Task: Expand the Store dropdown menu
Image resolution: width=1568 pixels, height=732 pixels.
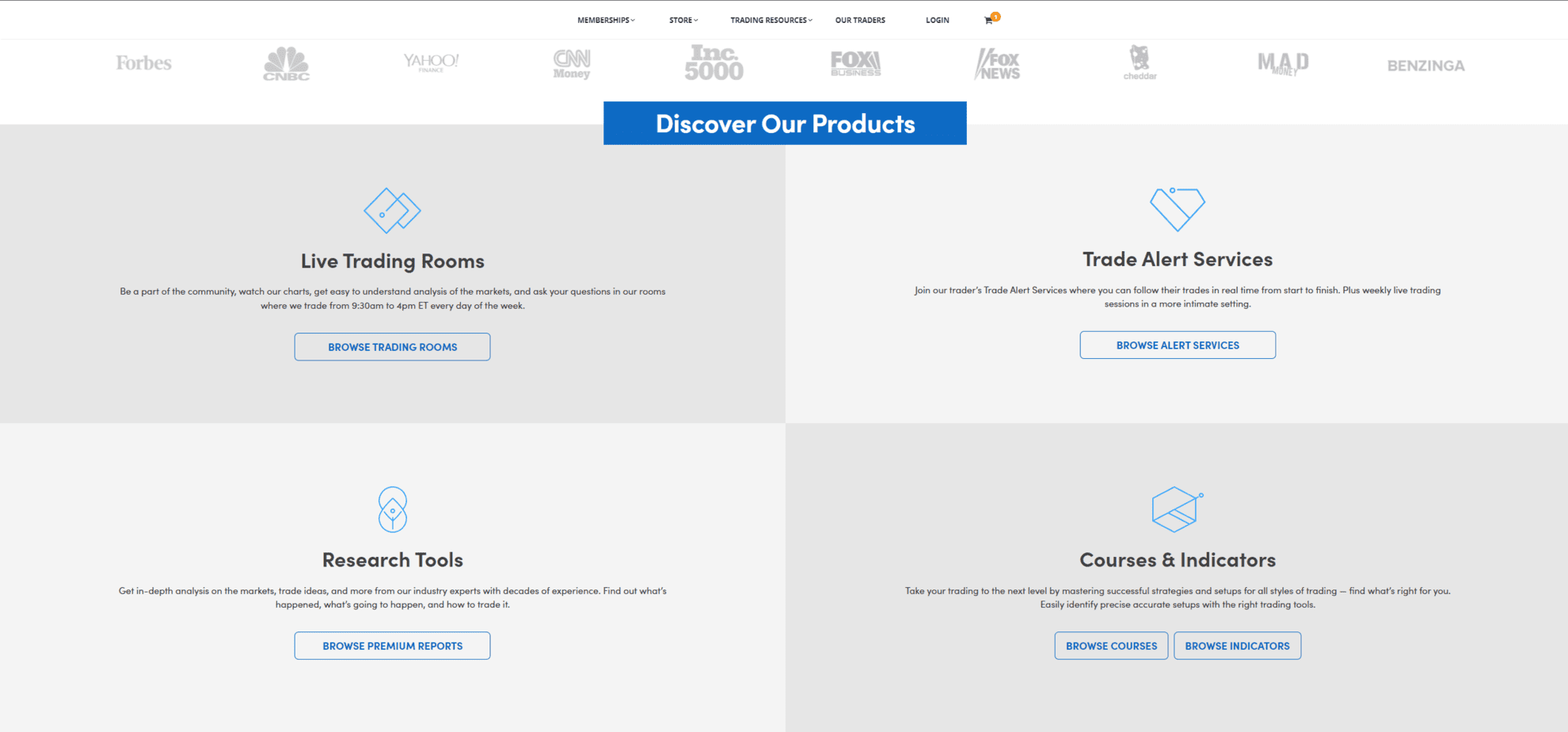Action: [x=683, y=21]
